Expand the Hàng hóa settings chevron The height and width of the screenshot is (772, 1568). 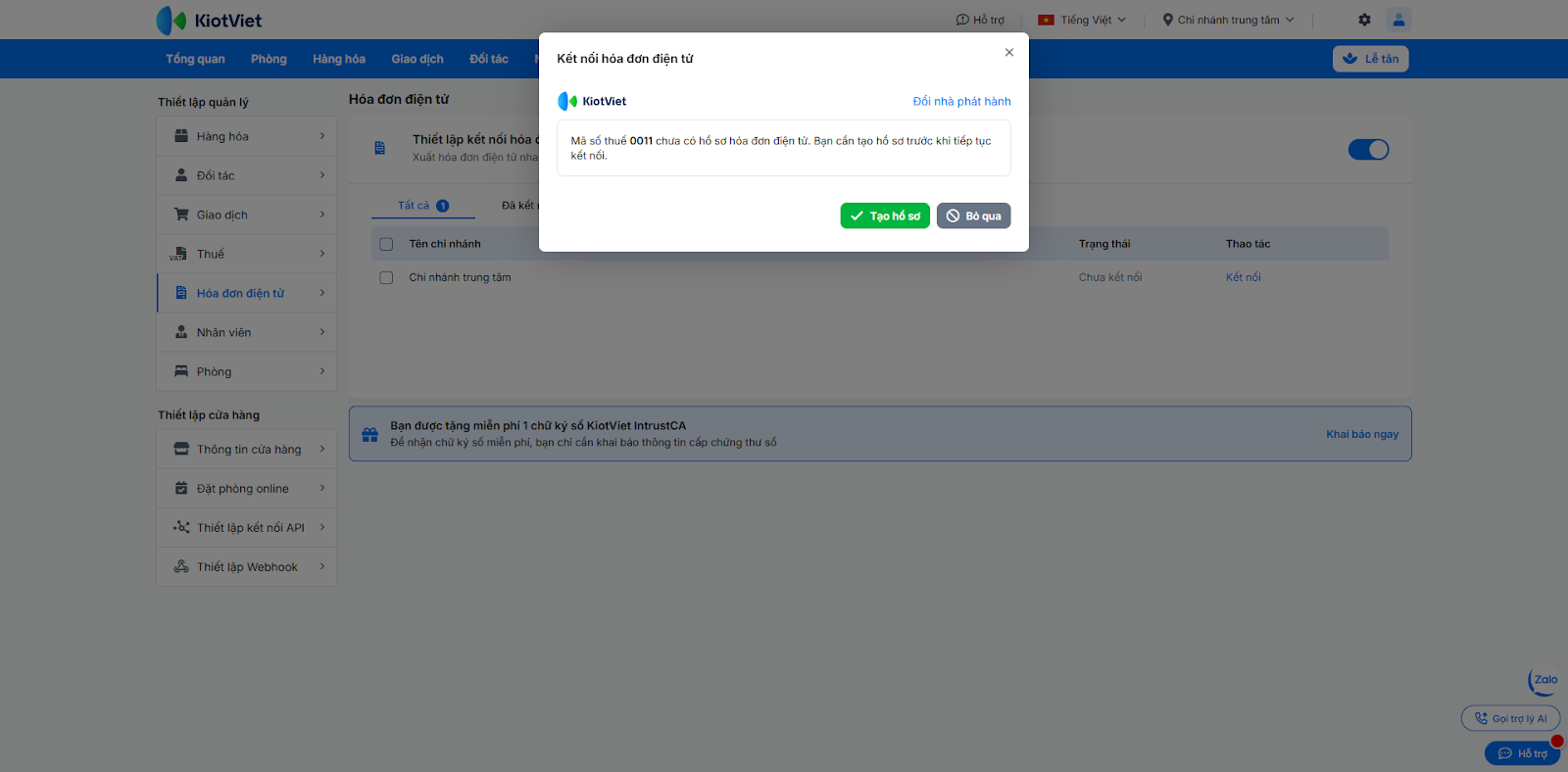322,136
